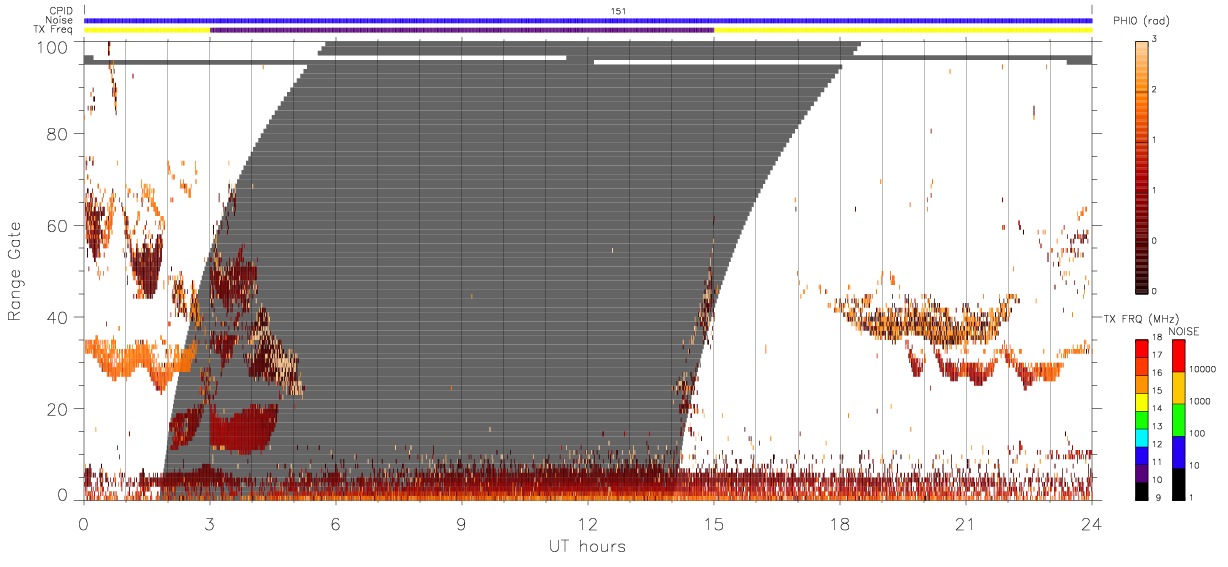
Task: Click the 1000 label in NOISE legend
Action: click(1198, 402)
